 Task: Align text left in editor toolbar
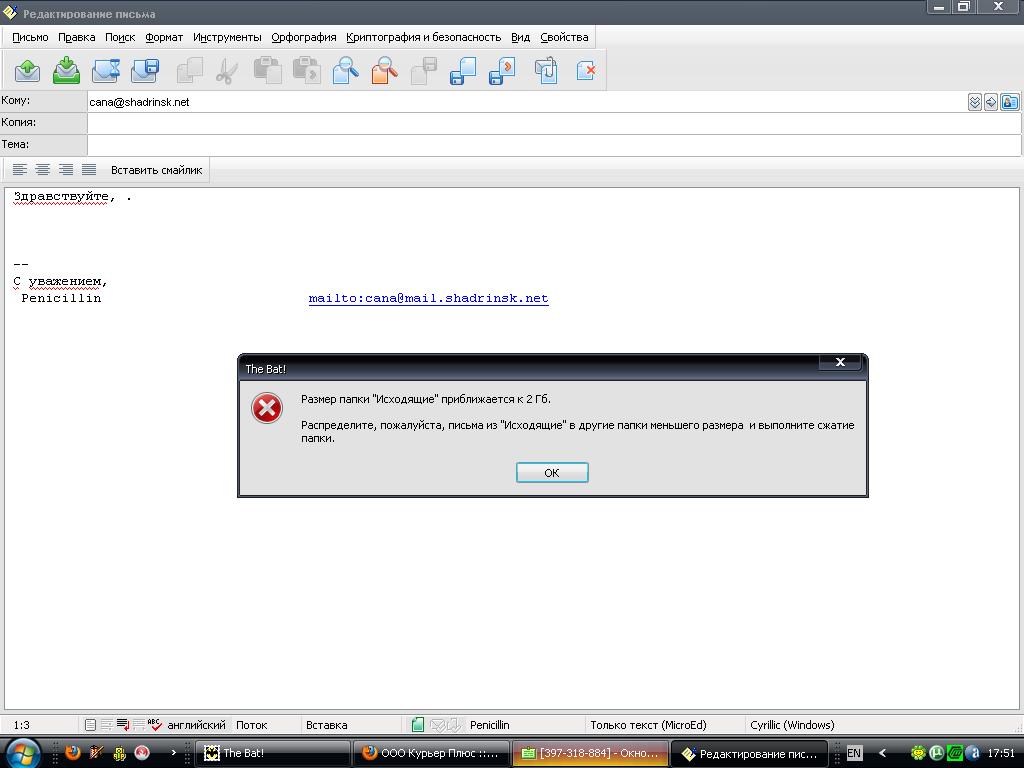(20, 170)
